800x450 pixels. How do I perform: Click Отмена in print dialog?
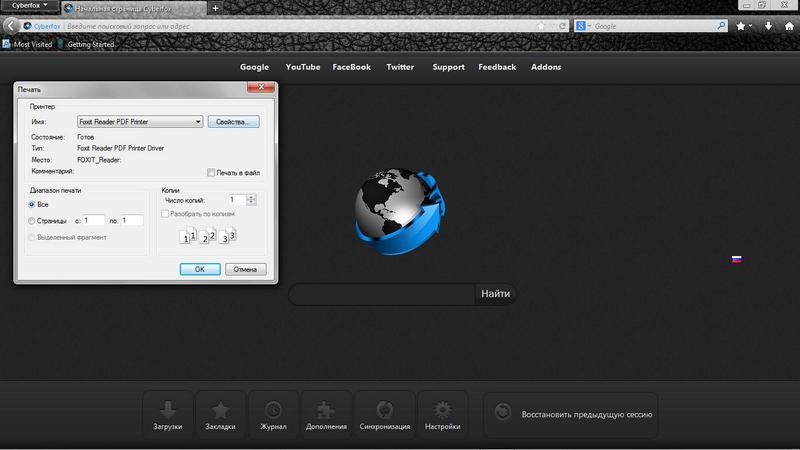tap(245, 269)
